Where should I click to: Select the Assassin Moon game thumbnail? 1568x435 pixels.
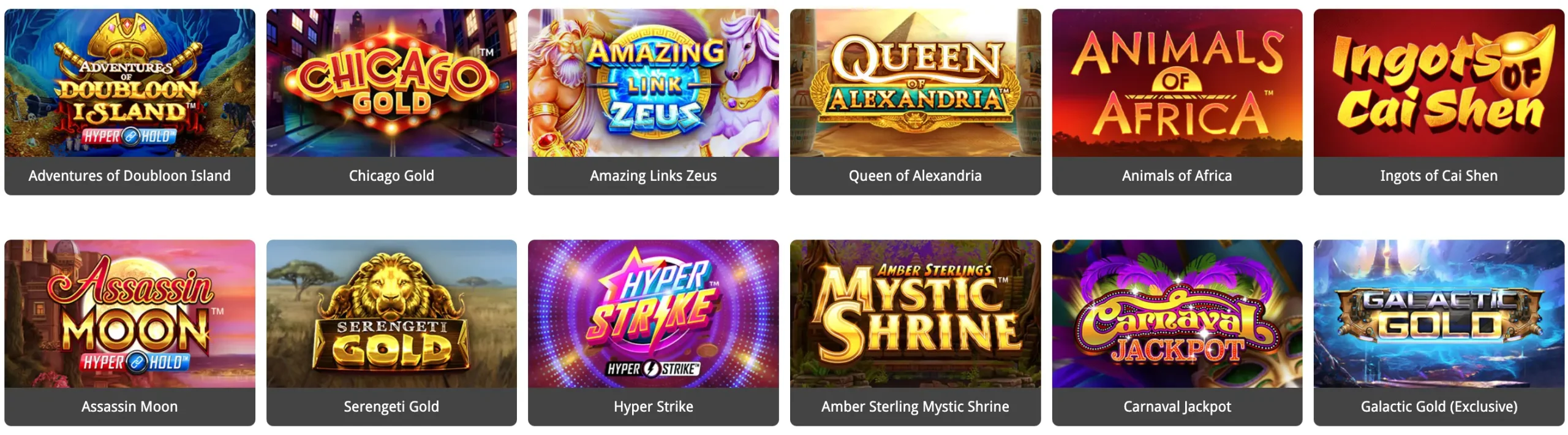tap(130, 314)
